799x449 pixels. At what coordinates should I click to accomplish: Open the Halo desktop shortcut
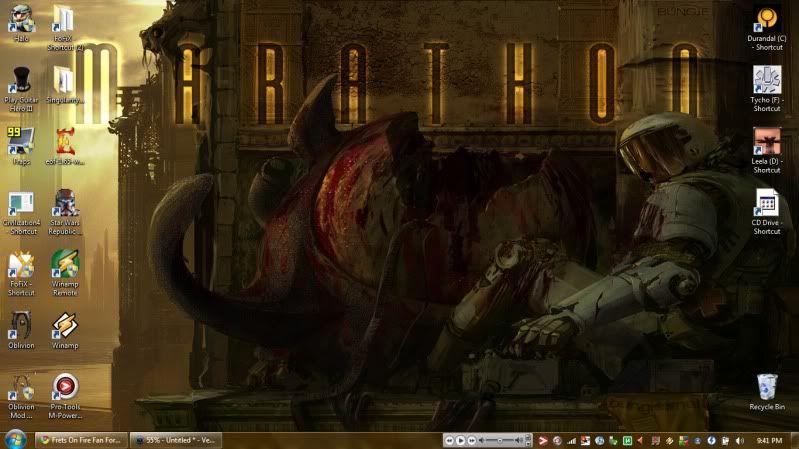coord(21,23)
